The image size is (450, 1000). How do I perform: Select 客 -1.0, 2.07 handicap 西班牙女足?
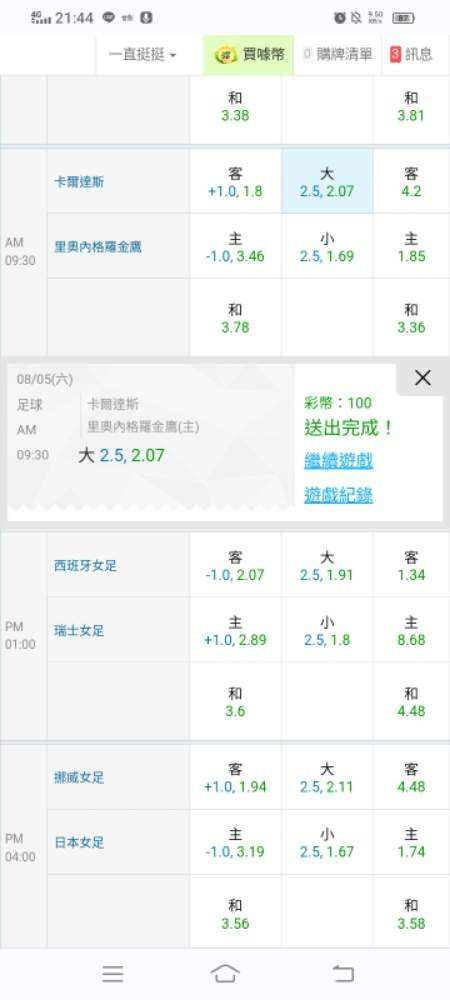(235, 566)
